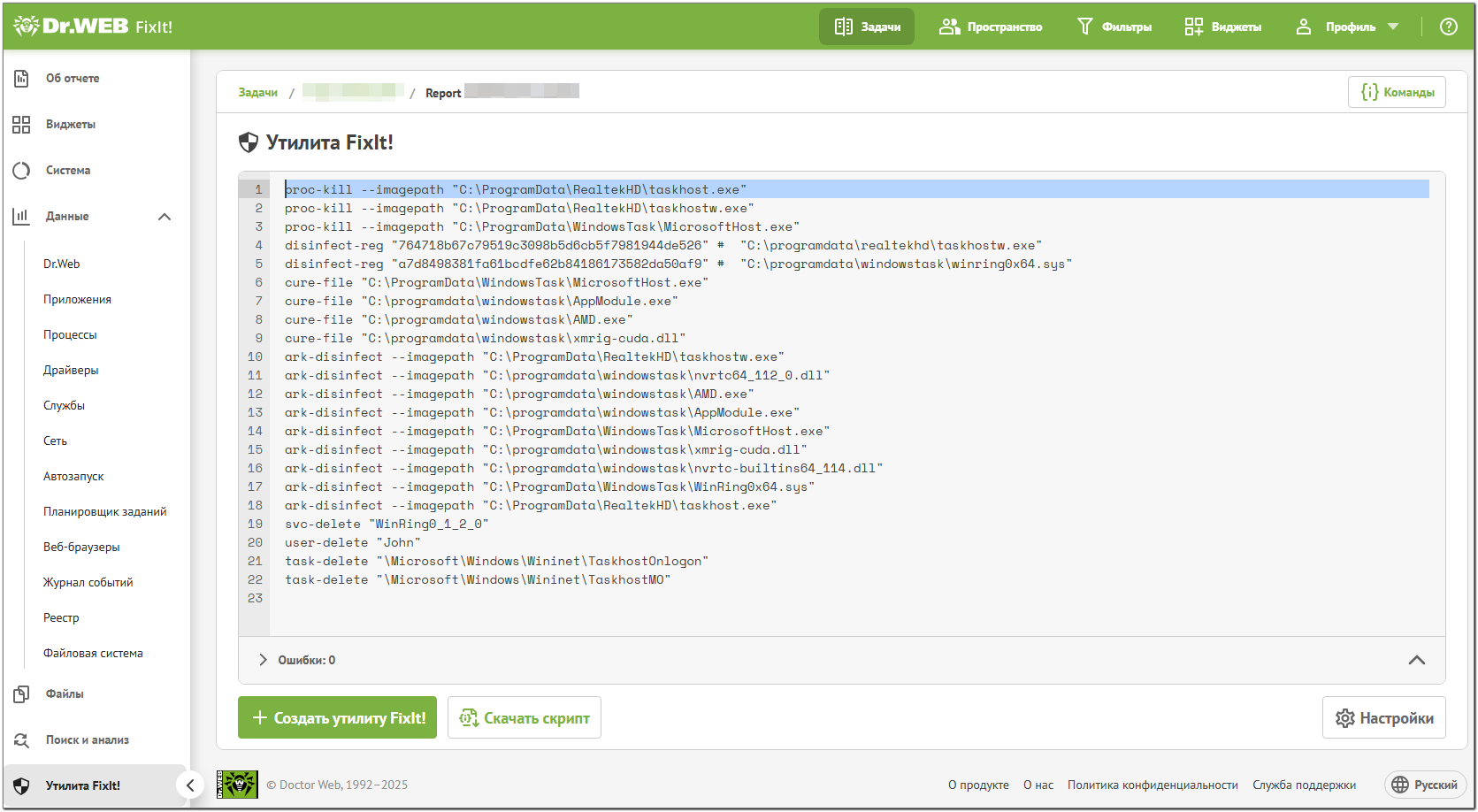Open the Служба поддержки link

(x=1304, y=785)
